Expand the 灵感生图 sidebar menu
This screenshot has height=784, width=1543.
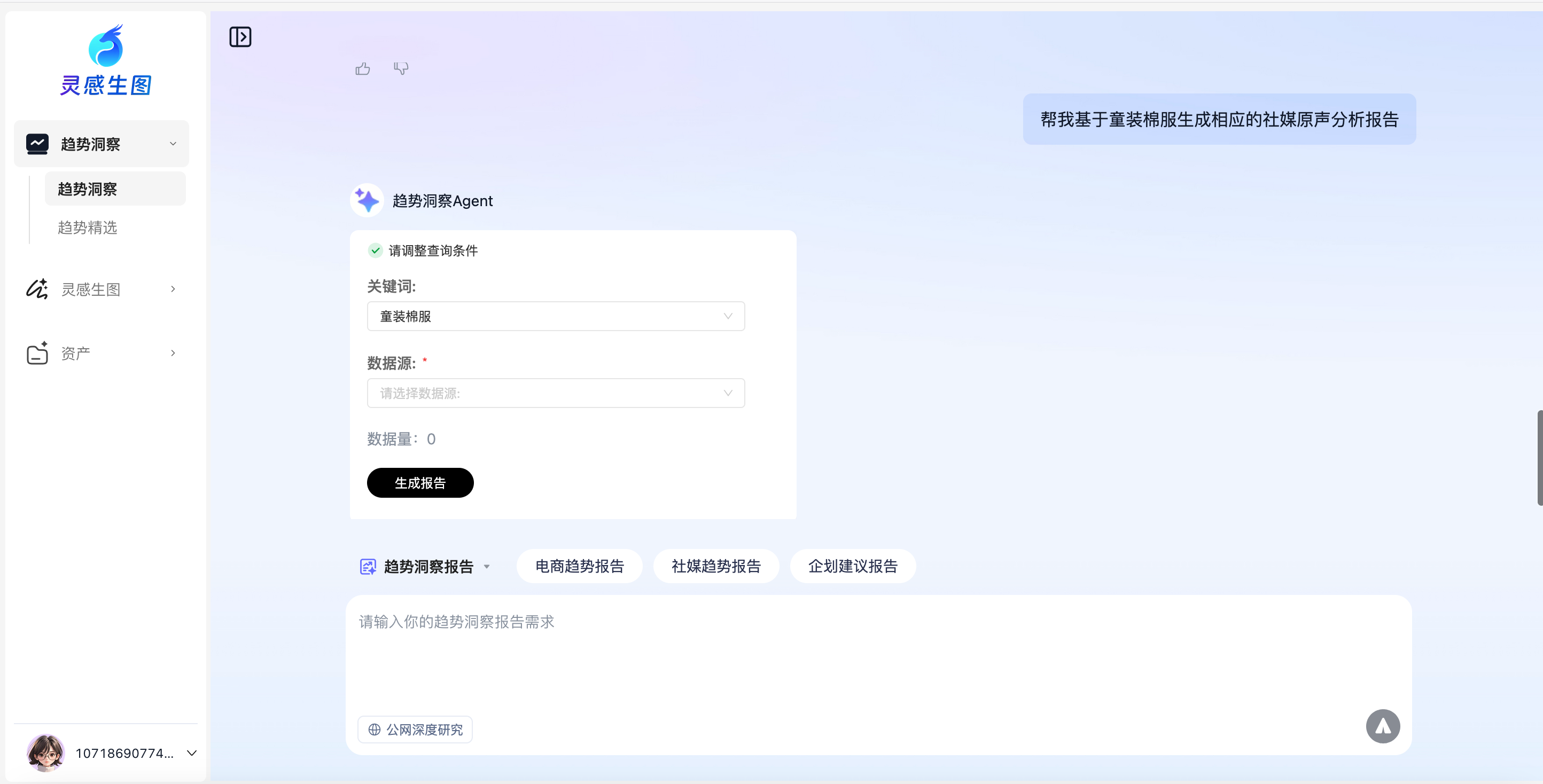click(101, 289)
